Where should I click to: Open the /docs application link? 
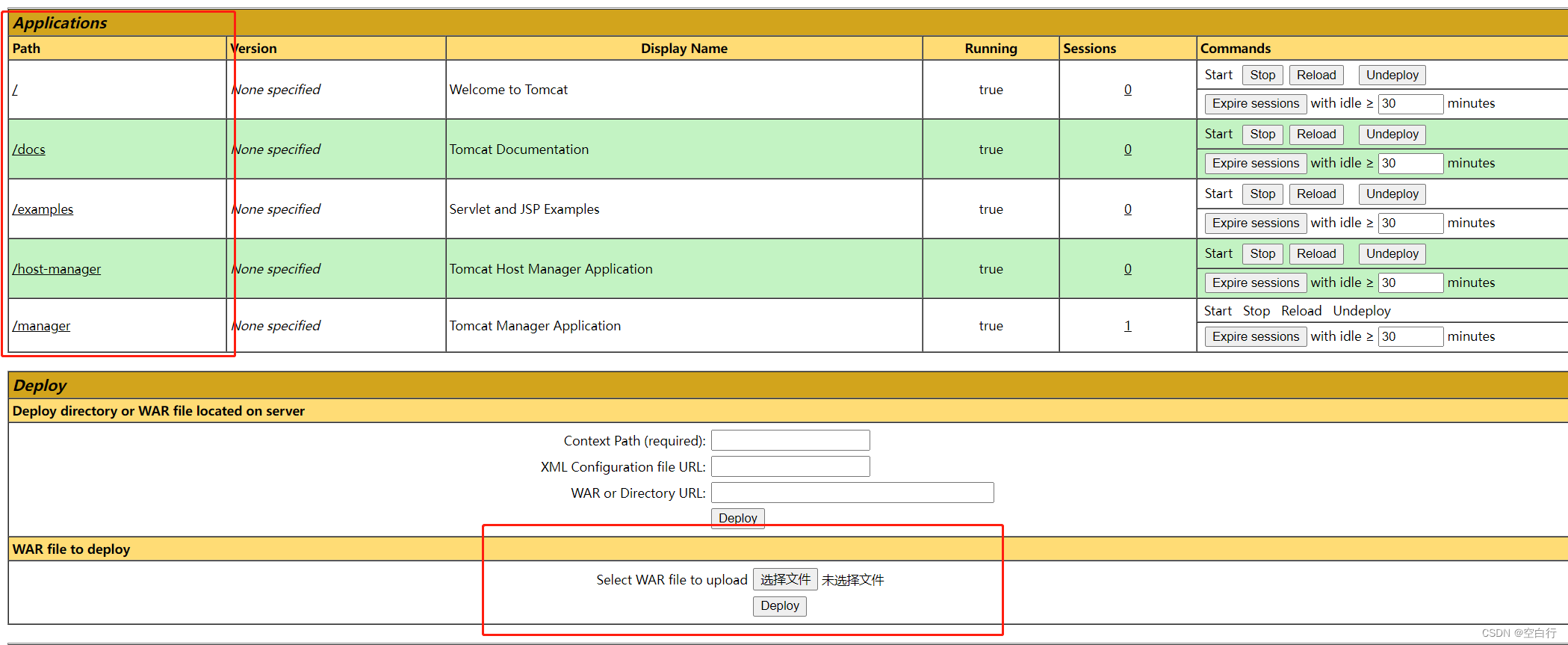click(29, 149)
